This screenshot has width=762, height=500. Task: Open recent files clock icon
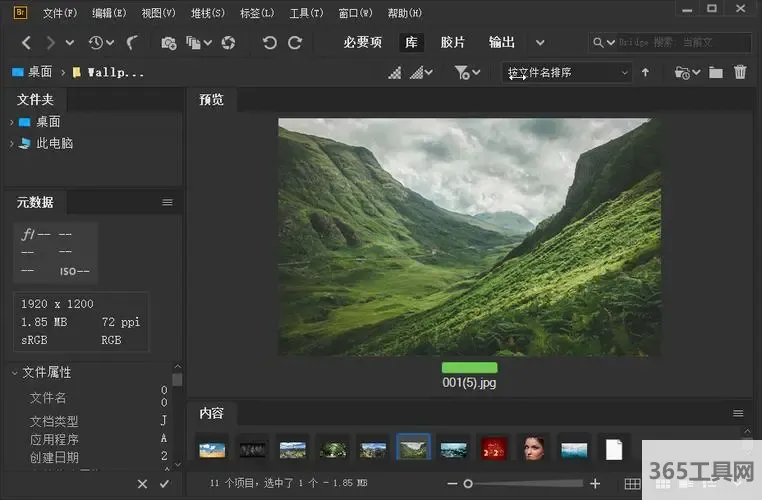click(97, 43)
